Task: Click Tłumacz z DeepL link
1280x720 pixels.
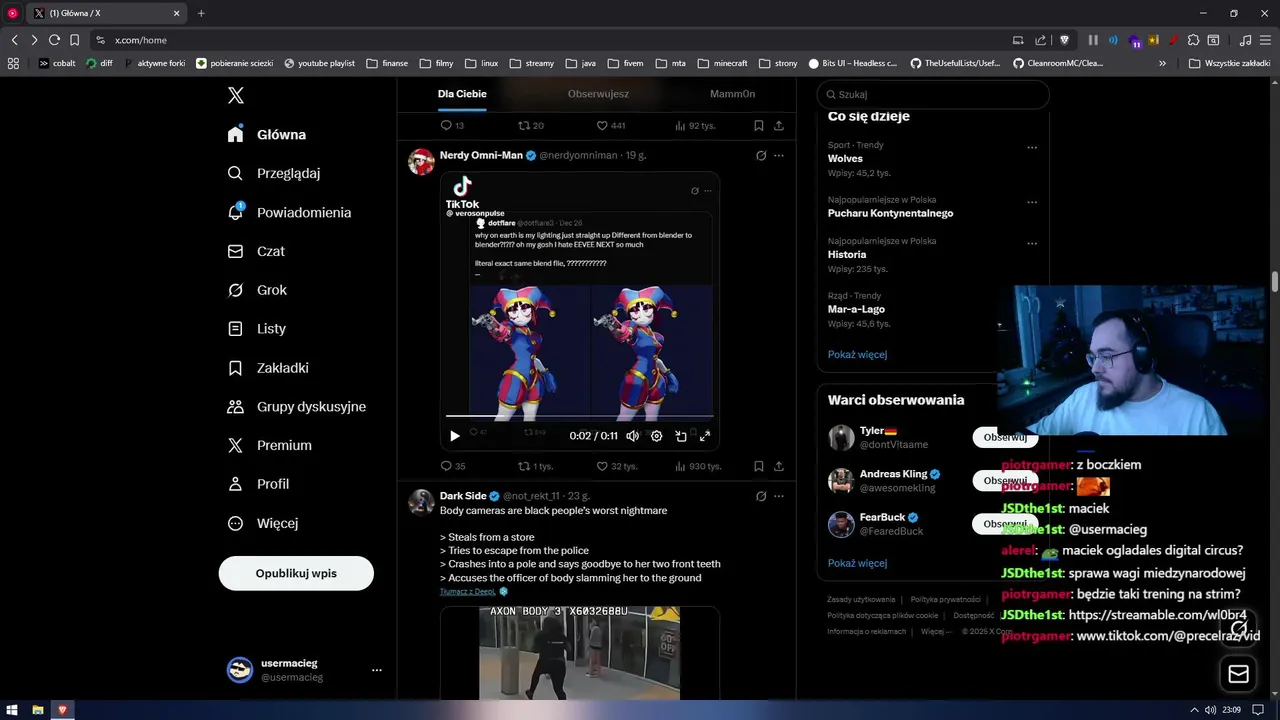Action: coord(467,591)
